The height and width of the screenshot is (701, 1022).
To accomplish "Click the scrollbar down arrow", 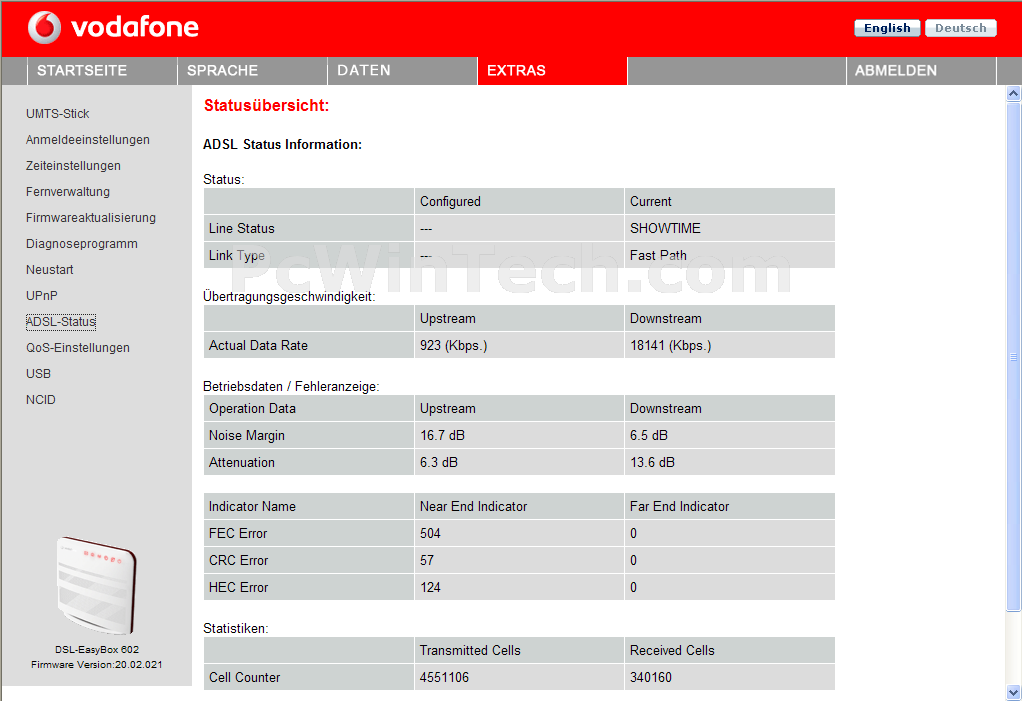I will tap(1014, 692).
